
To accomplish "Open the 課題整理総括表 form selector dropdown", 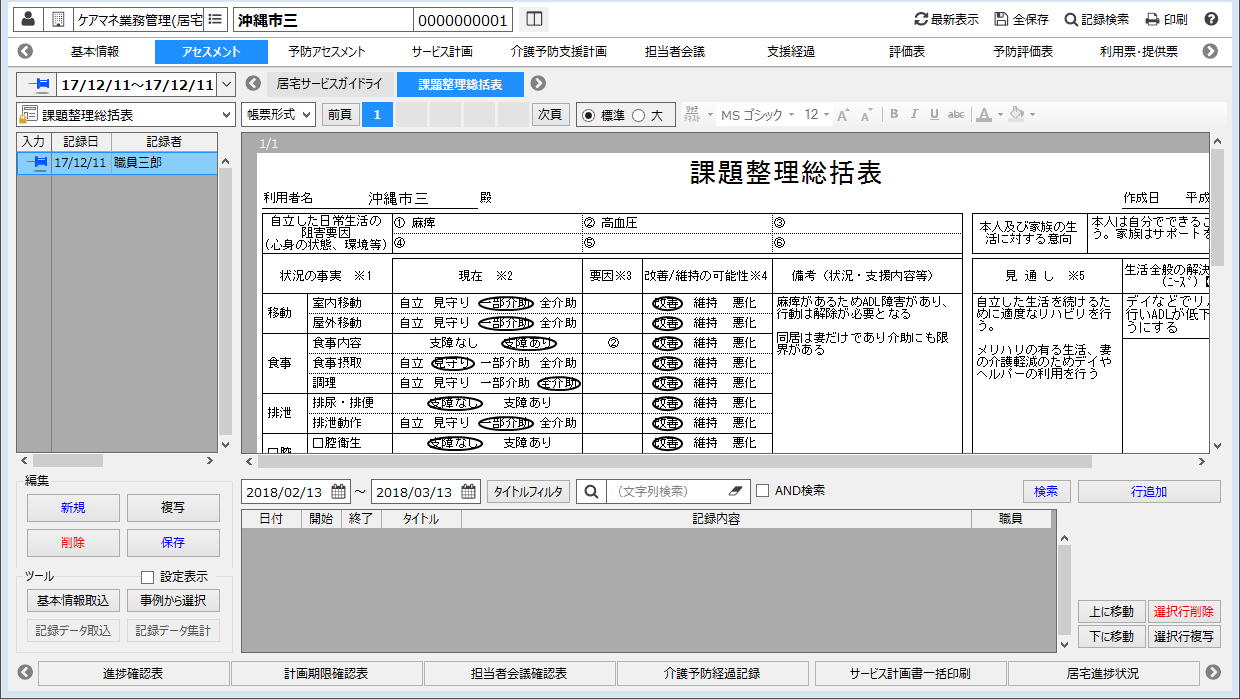I will [x=225, y=115].
